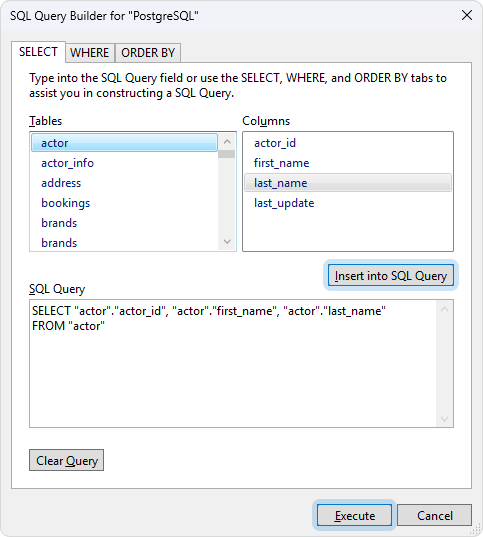Choose actor_info in Tables list
This screenshot has height=537, width=483.
124,163
